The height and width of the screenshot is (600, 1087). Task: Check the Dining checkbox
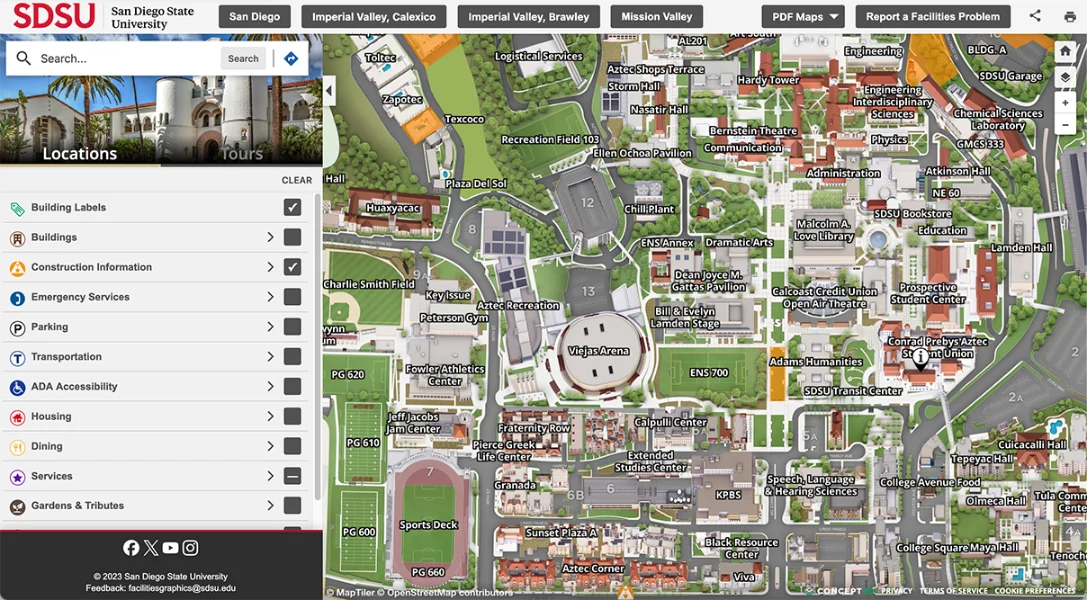pyautogui.click(x=293, y=445)
